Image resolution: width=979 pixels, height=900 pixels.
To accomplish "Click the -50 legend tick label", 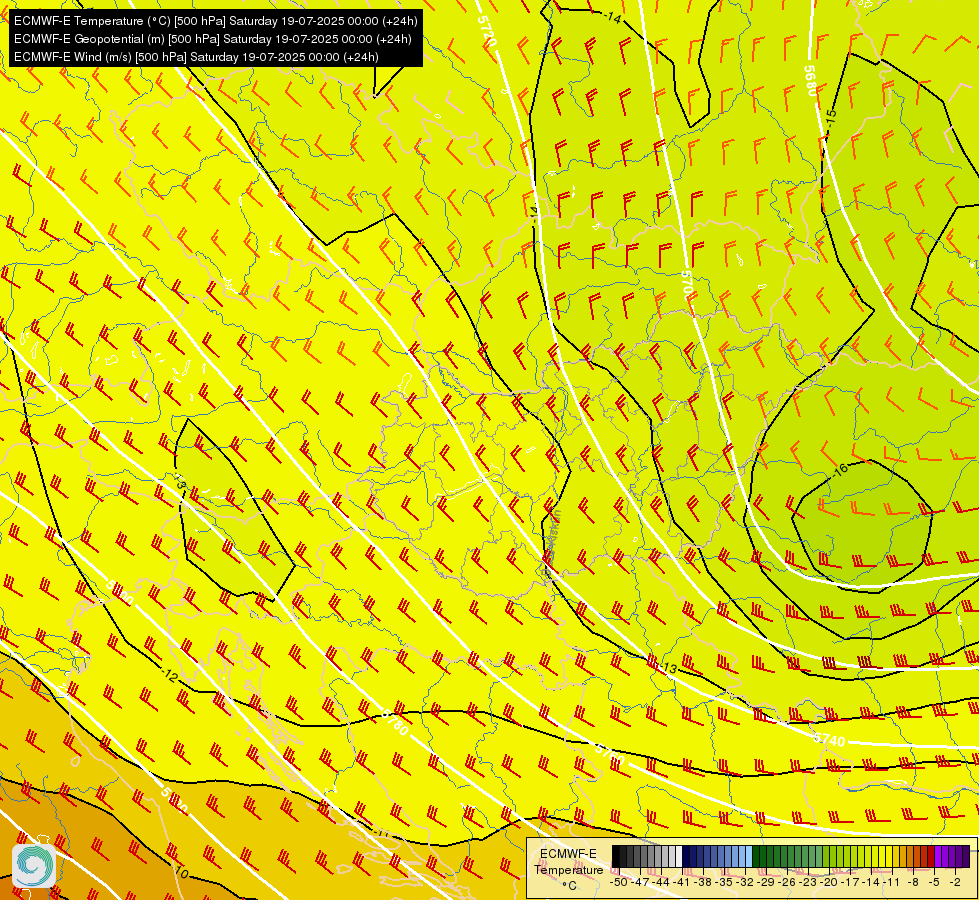I will pyautogui.click(x=618, y=882).
